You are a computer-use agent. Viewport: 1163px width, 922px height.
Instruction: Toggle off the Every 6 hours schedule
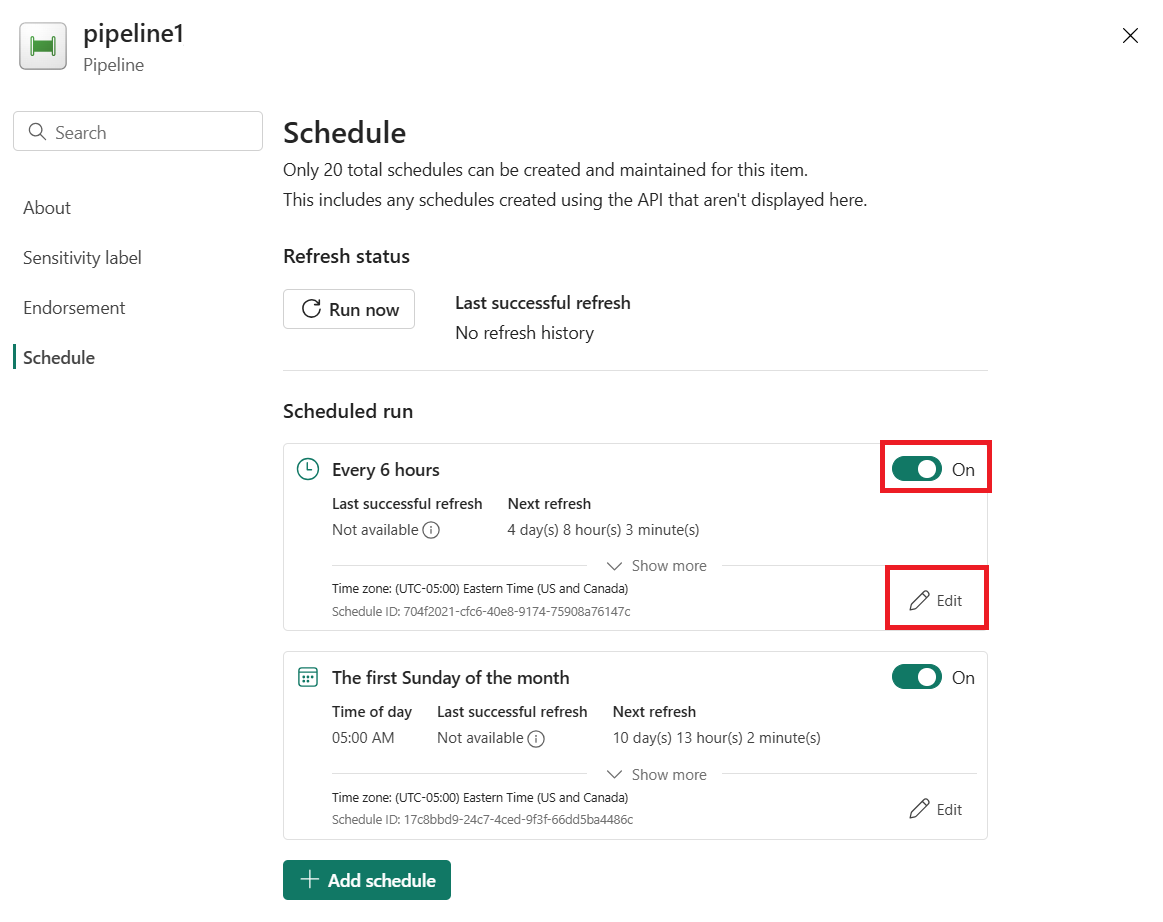(917, 469)
